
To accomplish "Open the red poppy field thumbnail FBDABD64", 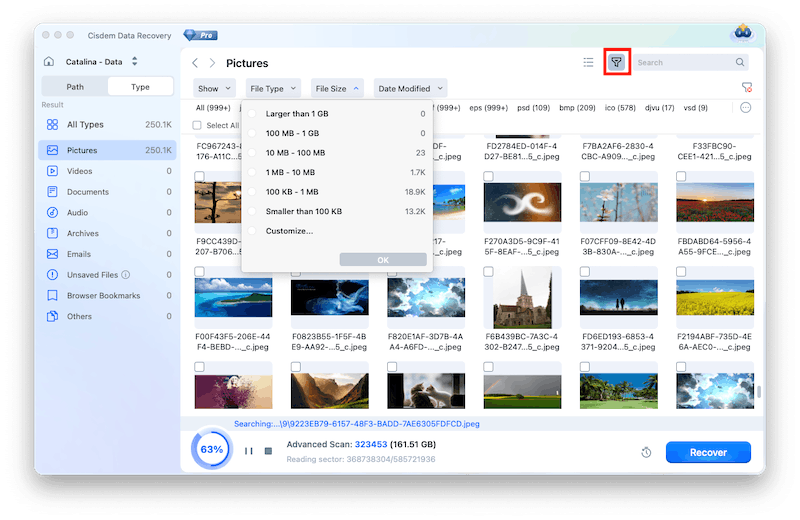I will click(715, 202).
